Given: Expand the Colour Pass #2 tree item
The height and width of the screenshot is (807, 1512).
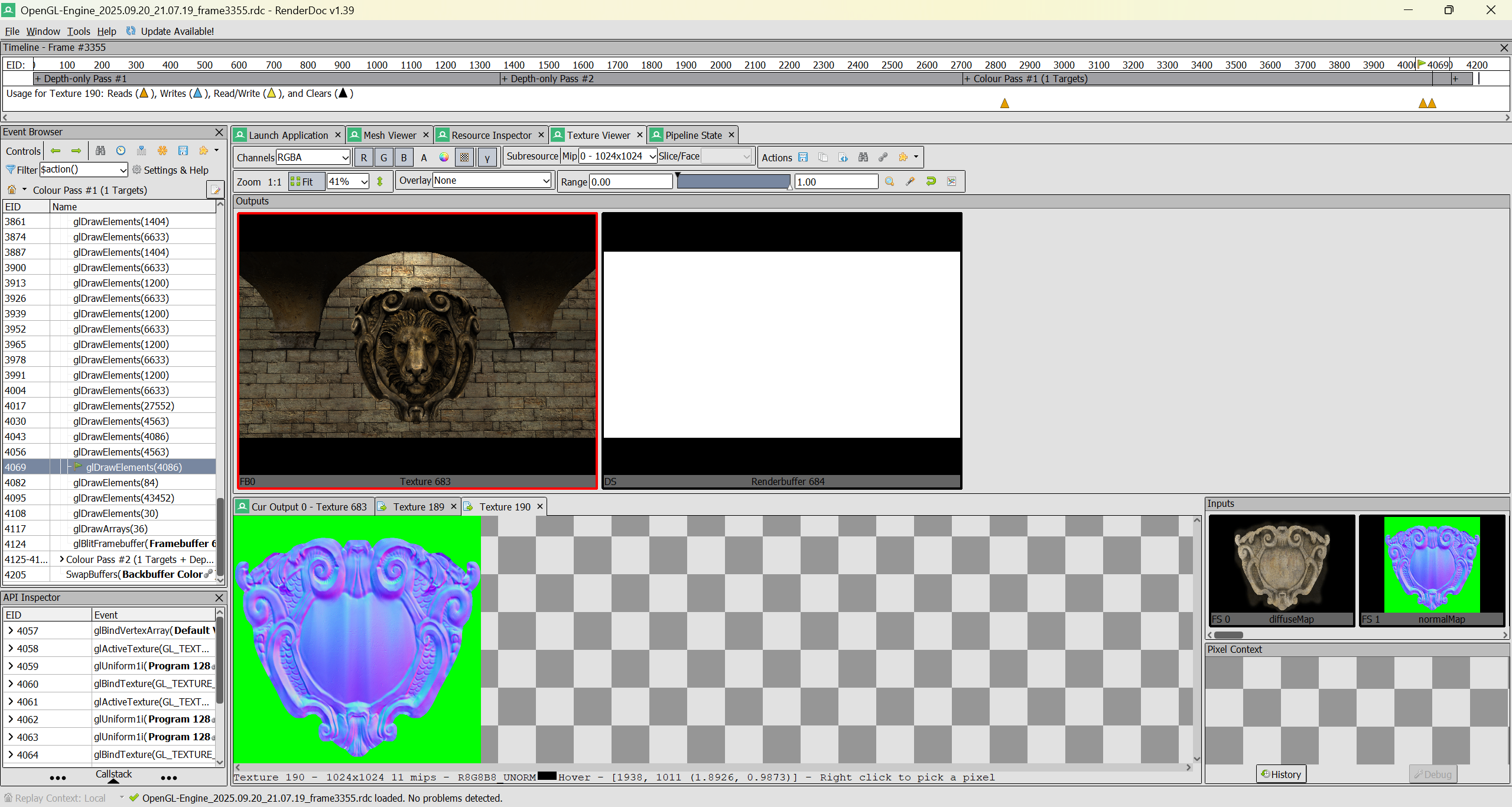Looking at the screenshot, I should (61, 559).
